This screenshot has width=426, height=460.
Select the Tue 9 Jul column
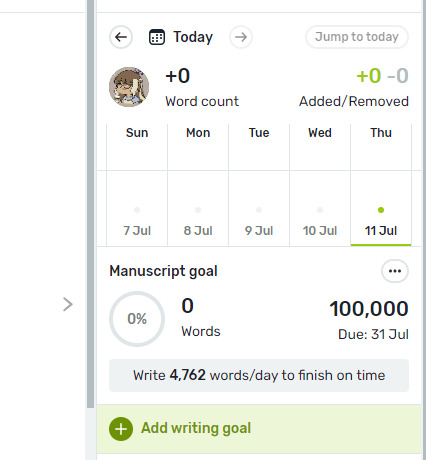[x=259, y=185]
